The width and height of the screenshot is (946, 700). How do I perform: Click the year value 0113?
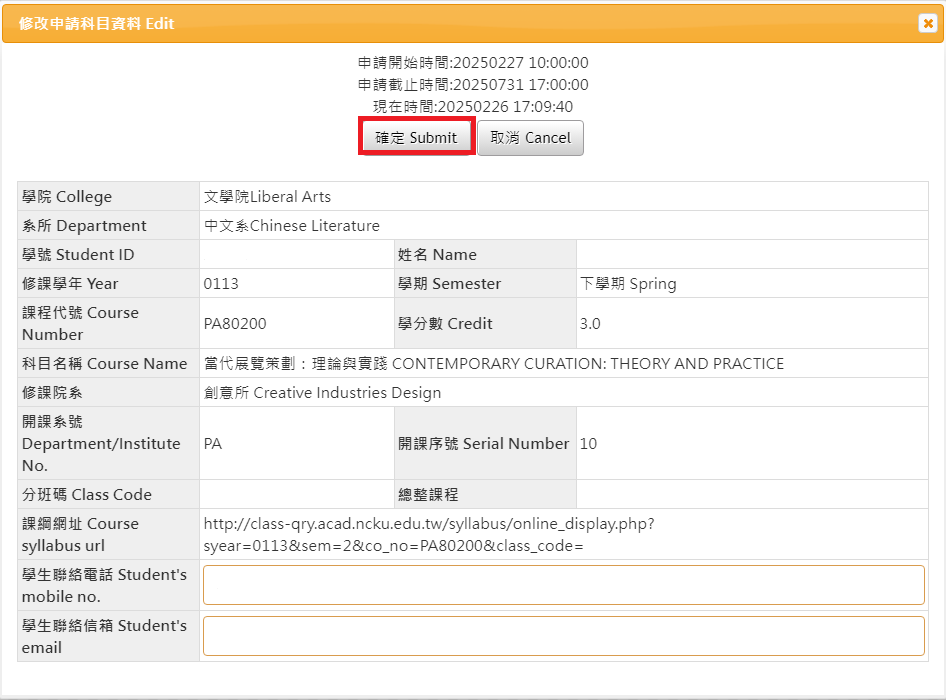[x=221, y=284]
